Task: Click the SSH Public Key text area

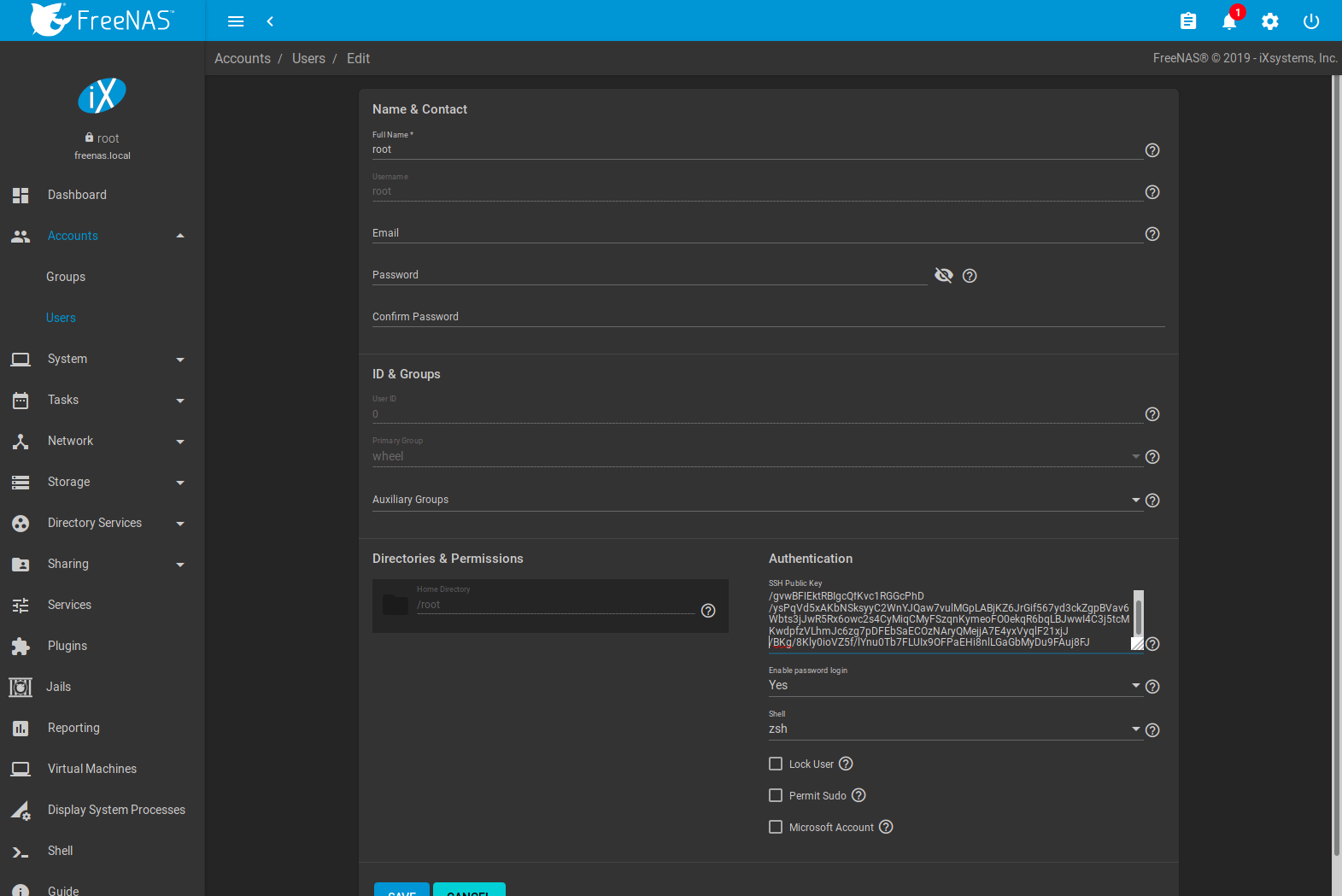Action: coord(950,620)
